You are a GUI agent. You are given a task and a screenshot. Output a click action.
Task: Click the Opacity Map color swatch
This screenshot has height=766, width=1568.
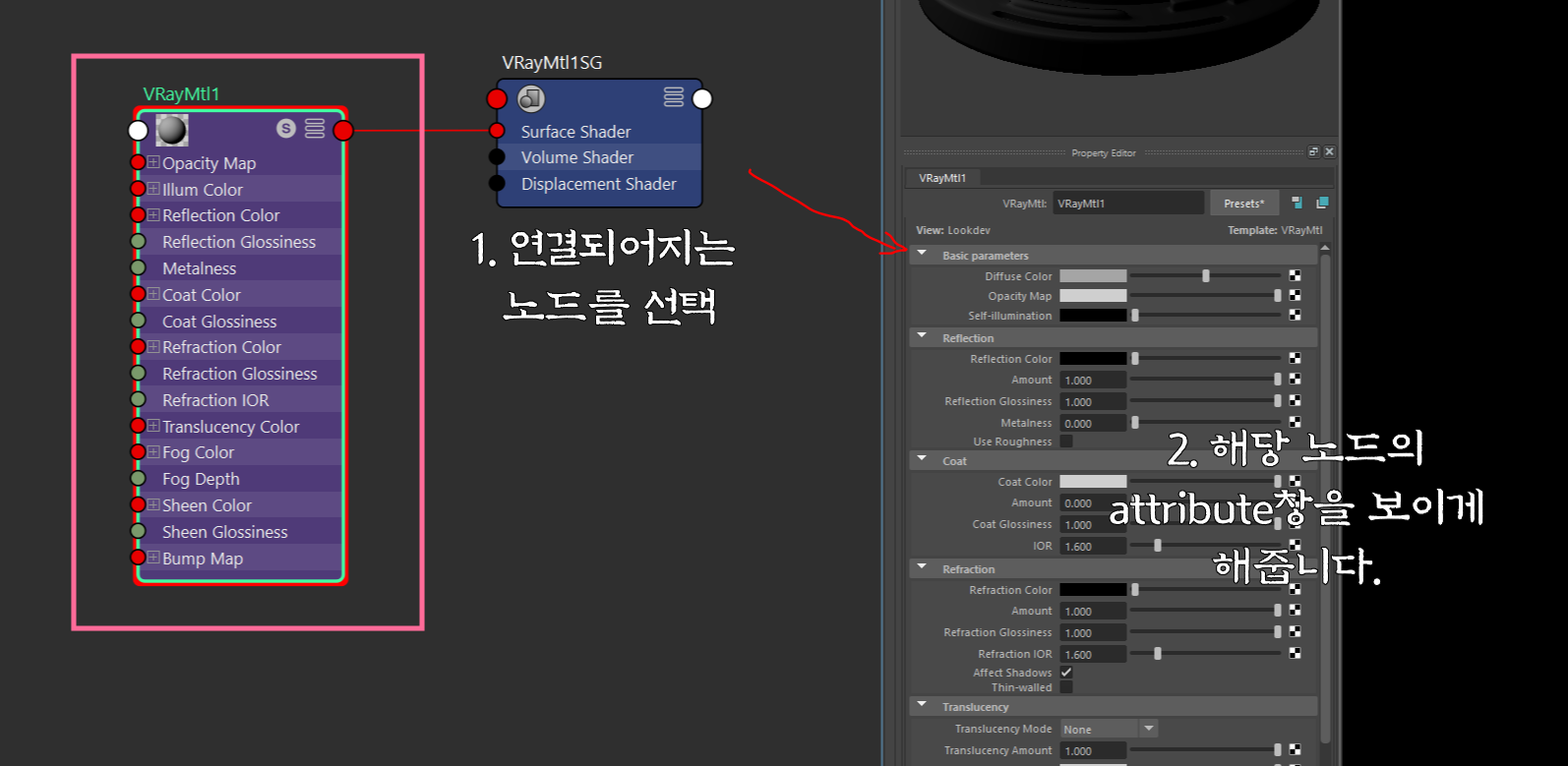pyautogui.click(x=1093, y=295)
